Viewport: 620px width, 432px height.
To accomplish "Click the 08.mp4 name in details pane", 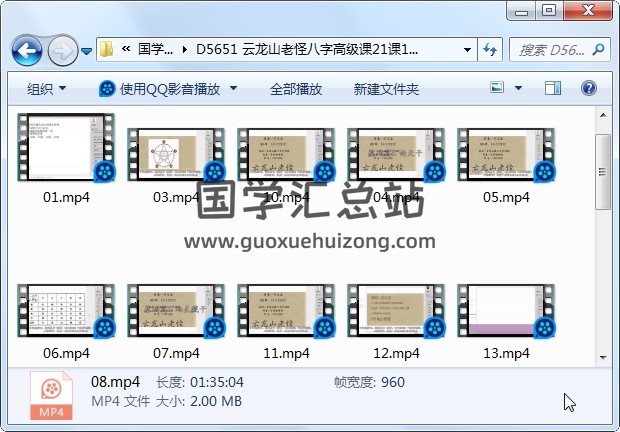I will point(115,382).
